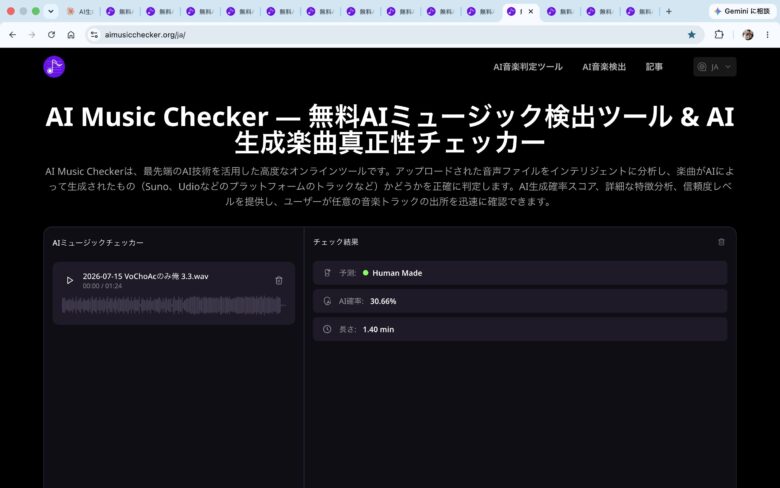
Task: View site information icon in address bar
Action: click(x=94, y=35)
